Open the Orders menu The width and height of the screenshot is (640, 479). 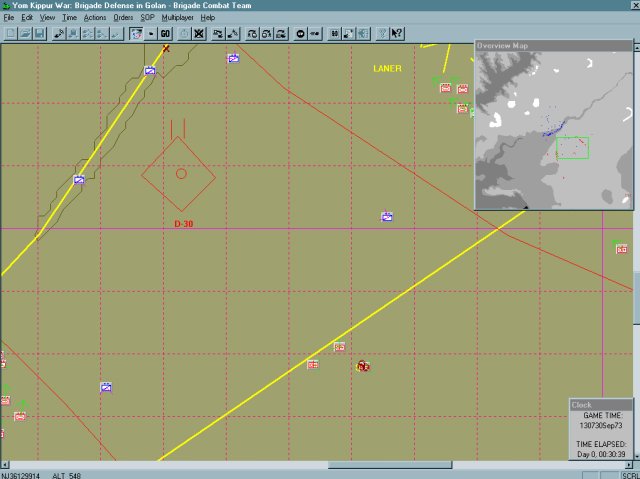[123, 18]
